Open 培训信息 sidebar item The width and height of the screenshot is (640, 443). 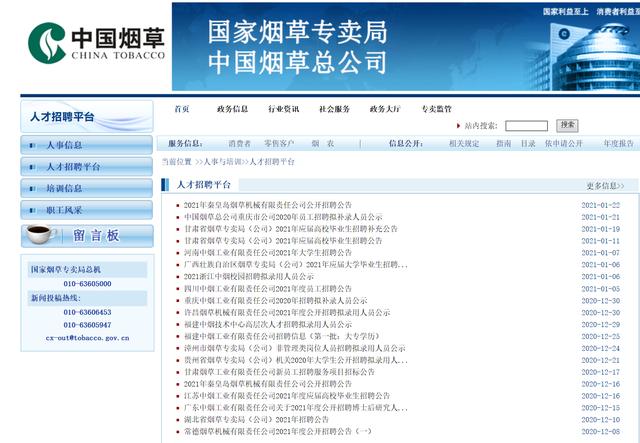[87, 188]
